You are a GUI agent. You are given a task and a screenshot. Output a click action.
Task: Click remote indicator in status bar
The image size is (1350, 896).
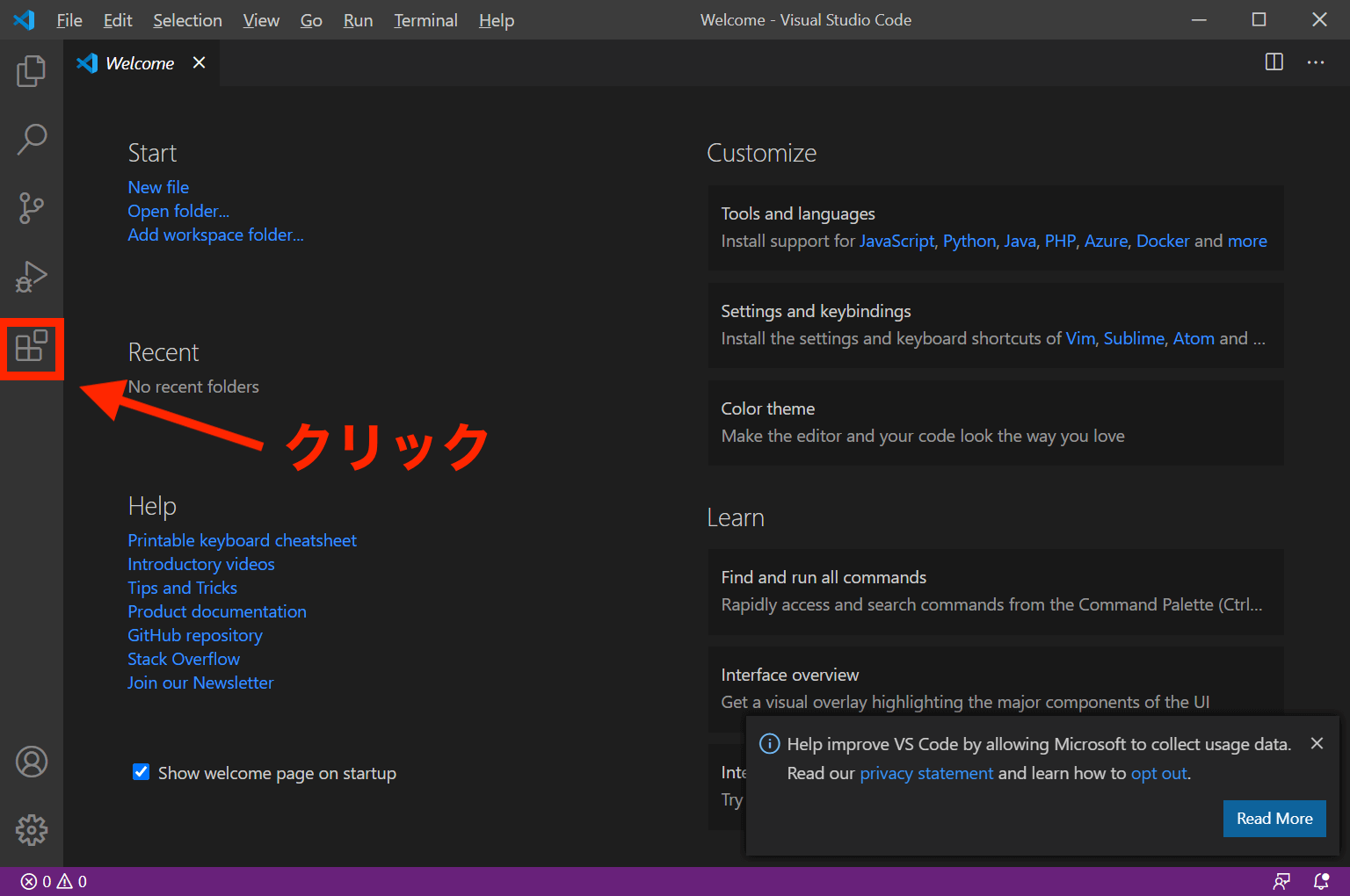1282,881
